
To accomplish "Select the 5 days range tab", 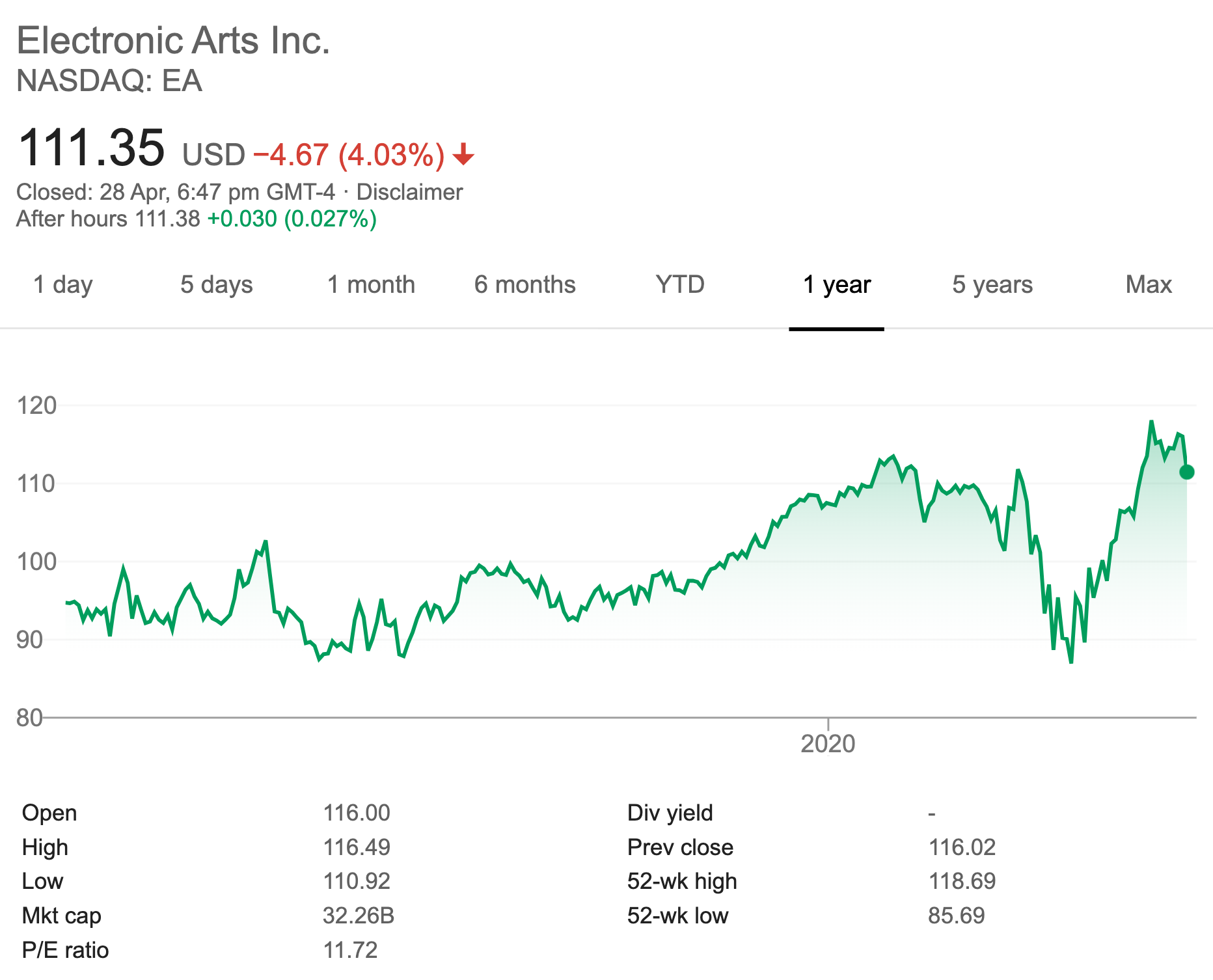I will (216, 285).
